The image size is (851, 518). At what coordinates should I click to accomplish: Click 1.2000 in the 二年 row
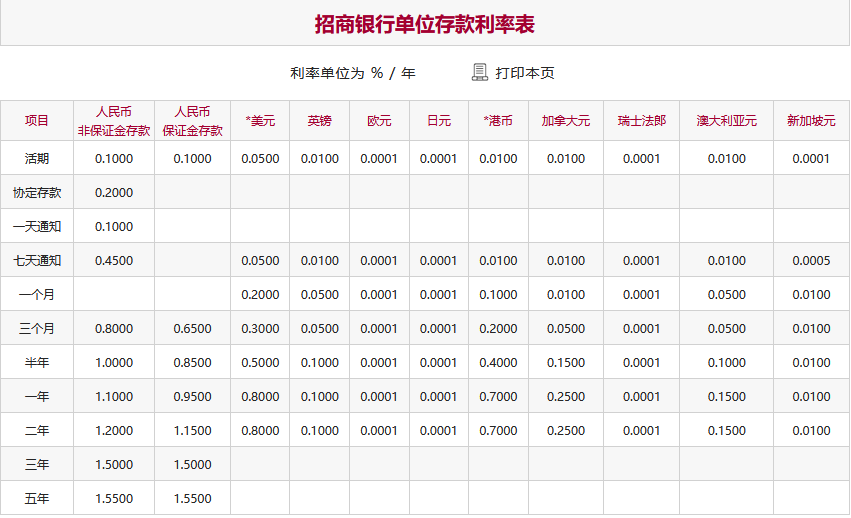(114, 431)
